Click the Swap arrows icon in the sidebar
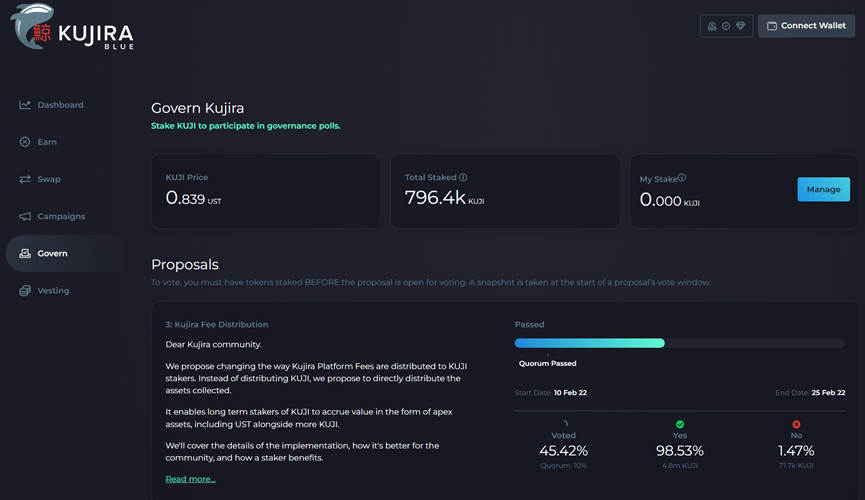This screenshot has width=865, height=500. pos(25,179)
